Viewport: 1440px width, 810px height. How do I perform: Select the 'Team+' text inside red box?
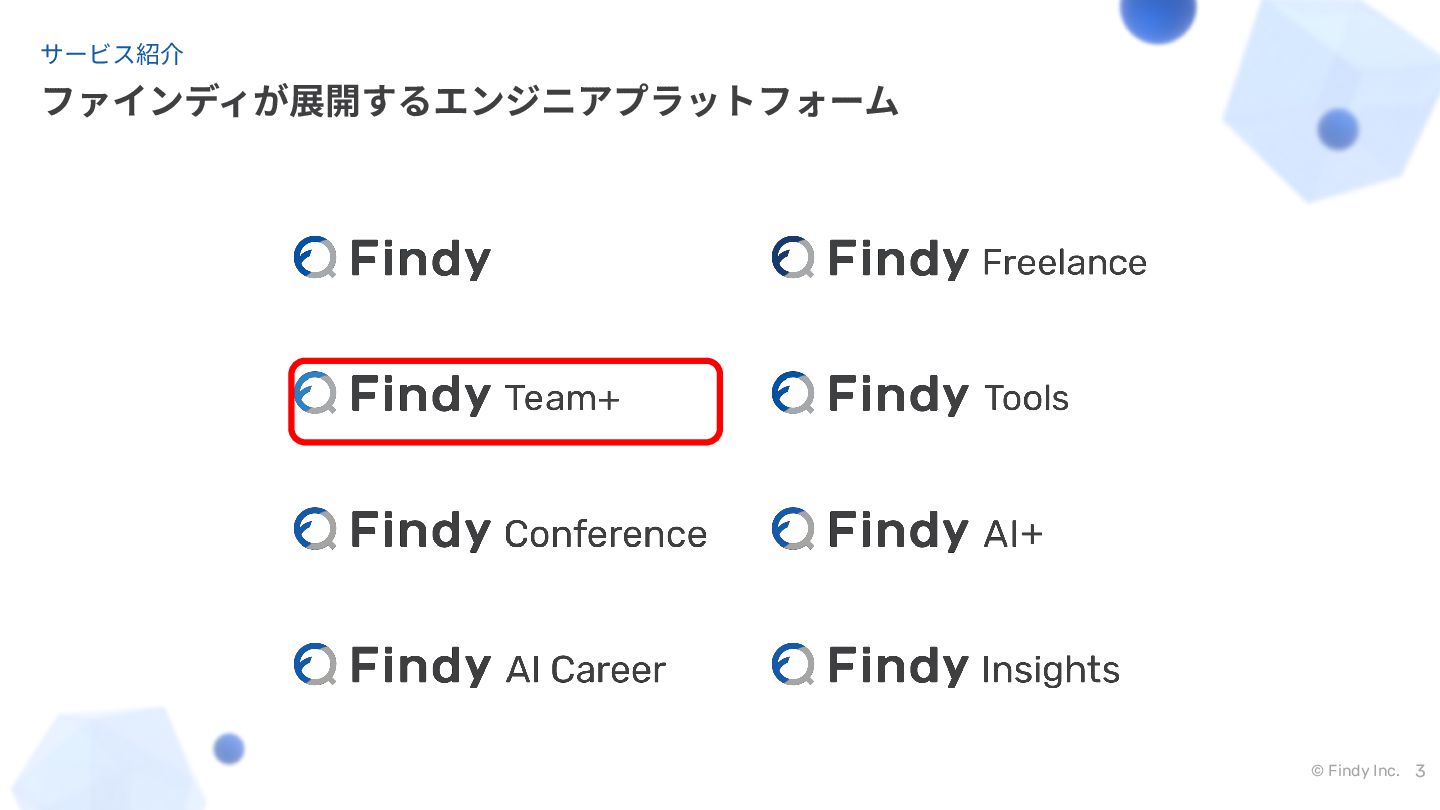tap(562, 399)
